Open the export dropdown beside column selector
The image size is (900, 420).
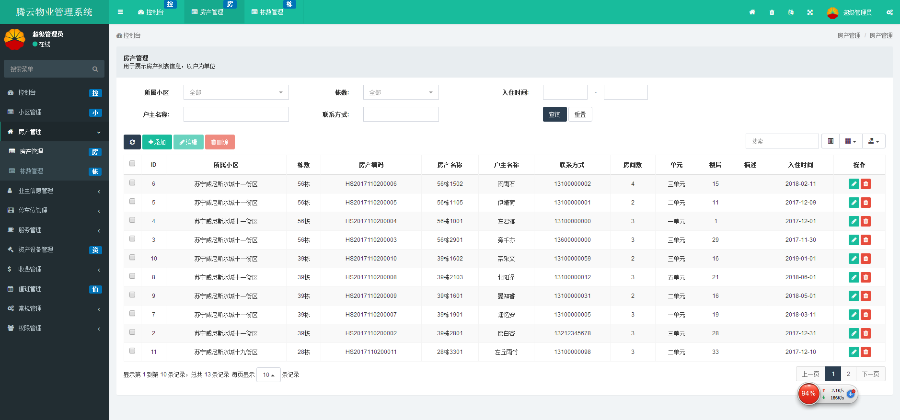(x=875, y=142)
